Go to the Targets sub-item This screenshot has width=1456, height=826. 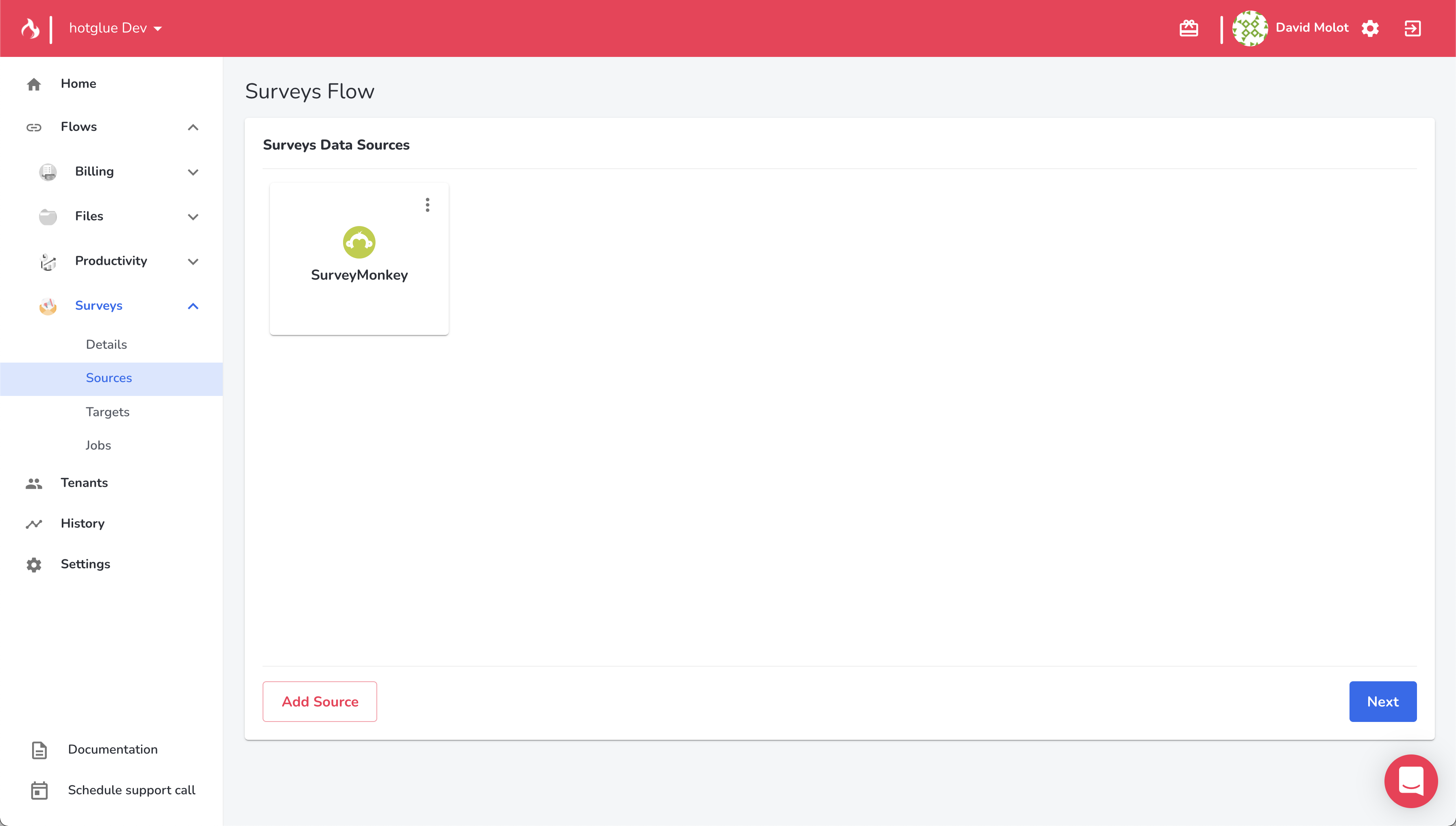point(108,412)
